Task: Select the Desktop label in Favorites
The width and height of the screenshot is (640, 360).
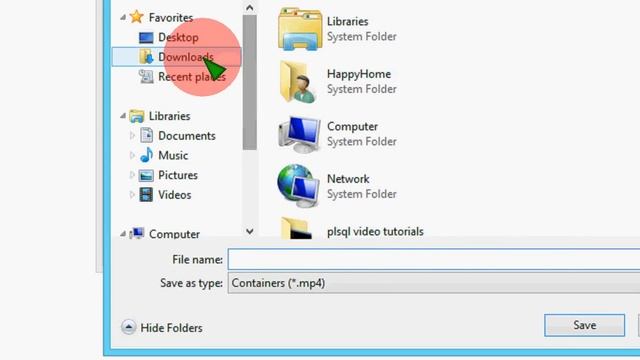Action: (178, 38)
